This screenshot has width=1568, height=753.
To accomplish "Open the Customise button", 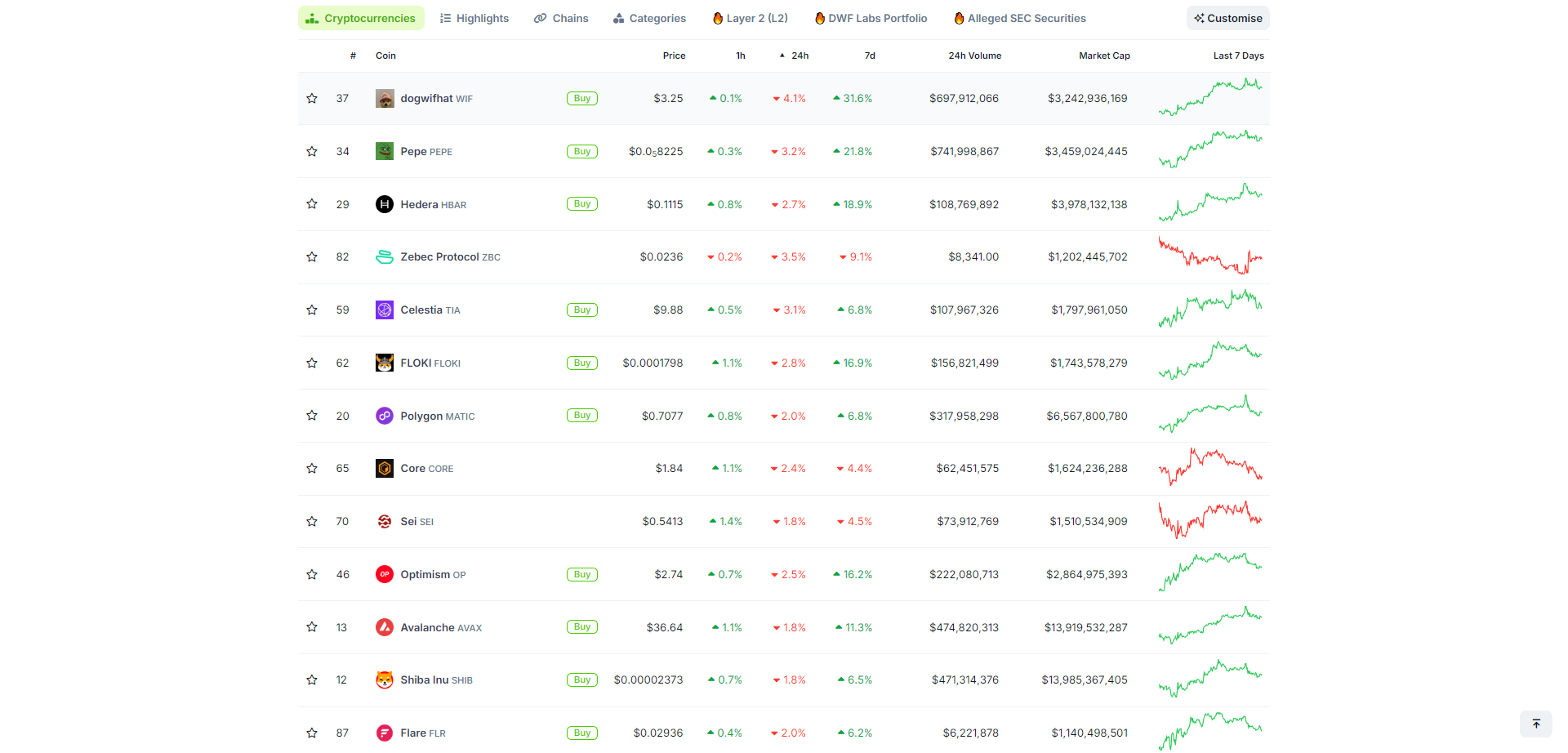I will click(1227, 18).
